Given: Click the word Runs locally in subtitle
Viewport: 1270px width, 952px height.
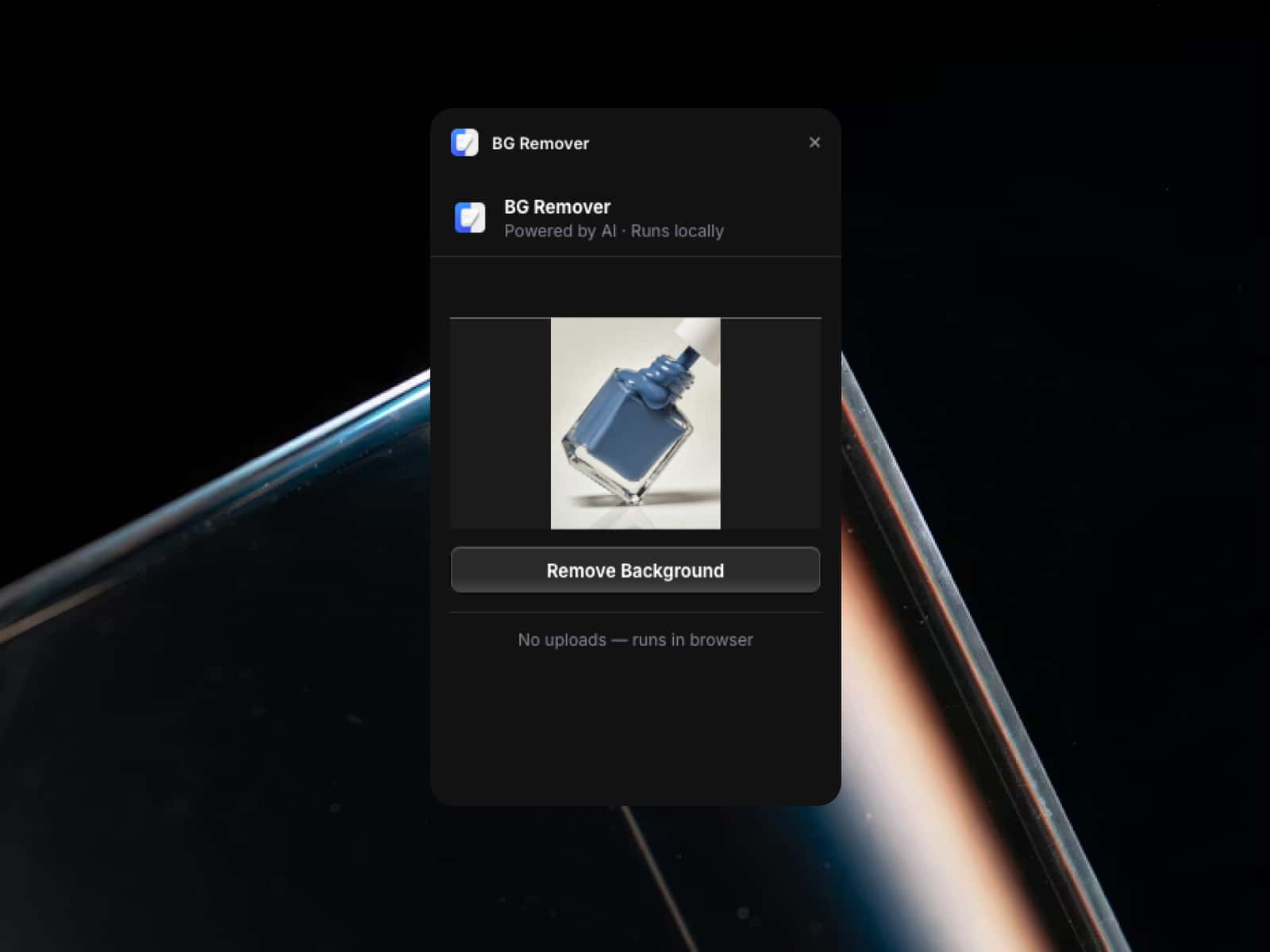Looking at the screenshot, I should coord(677,231).
